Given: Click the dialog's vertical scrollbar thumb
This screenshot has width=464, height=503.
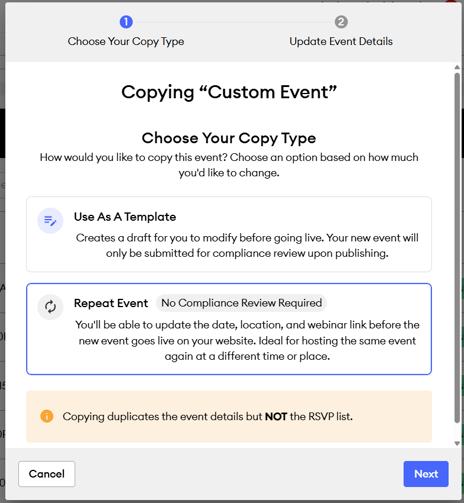Looking at the screenshot, I should point(457,248).
